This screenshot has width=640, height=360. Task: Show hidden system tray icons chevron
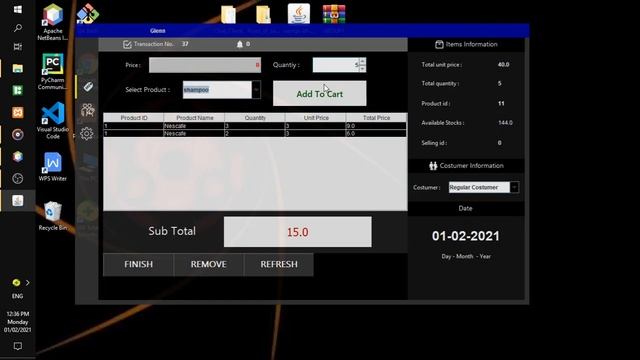[27, 282]
